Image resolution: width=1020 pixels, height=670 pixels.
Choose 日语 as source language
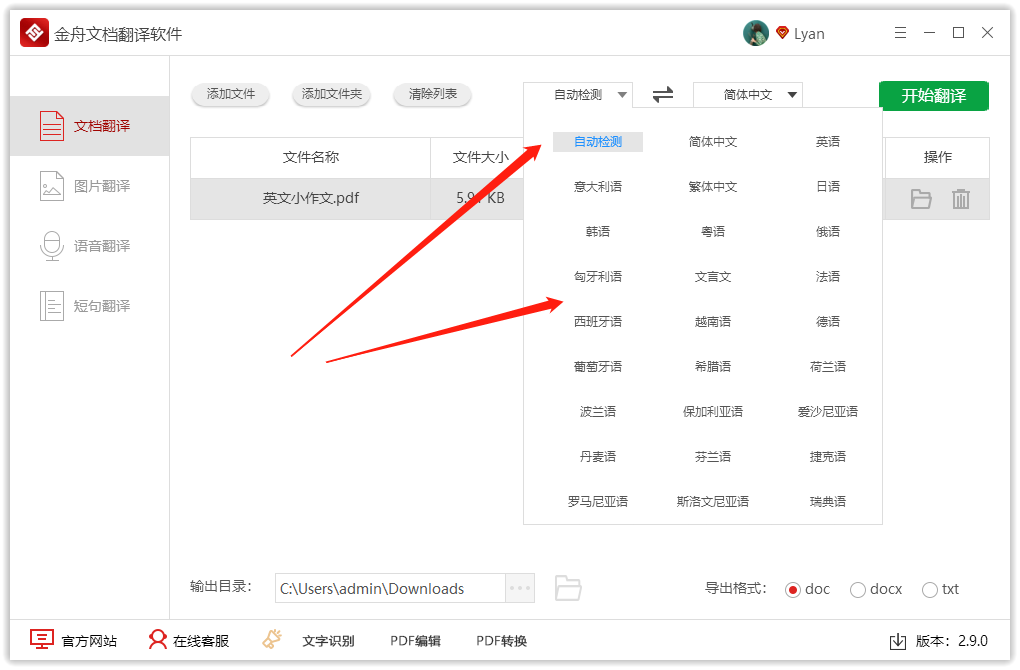pos(828,186)
